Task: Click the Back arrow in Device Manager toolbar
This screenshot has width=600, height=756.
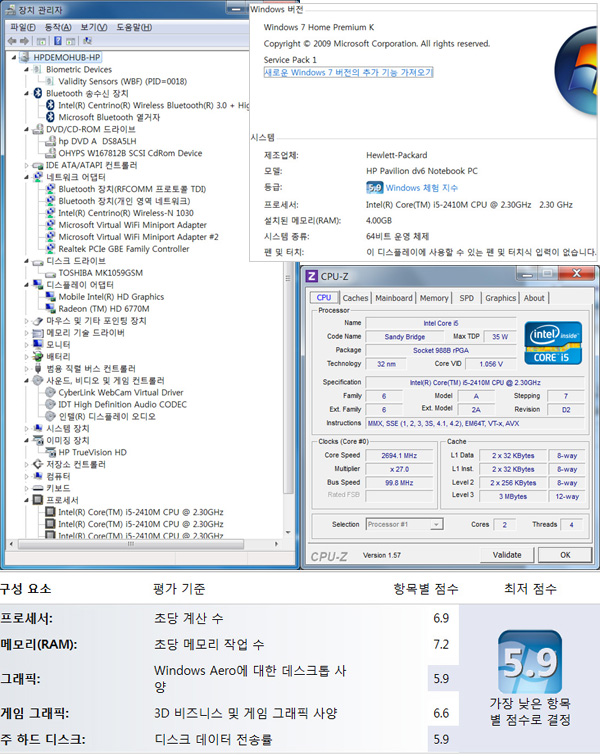Action: [12, 41]
